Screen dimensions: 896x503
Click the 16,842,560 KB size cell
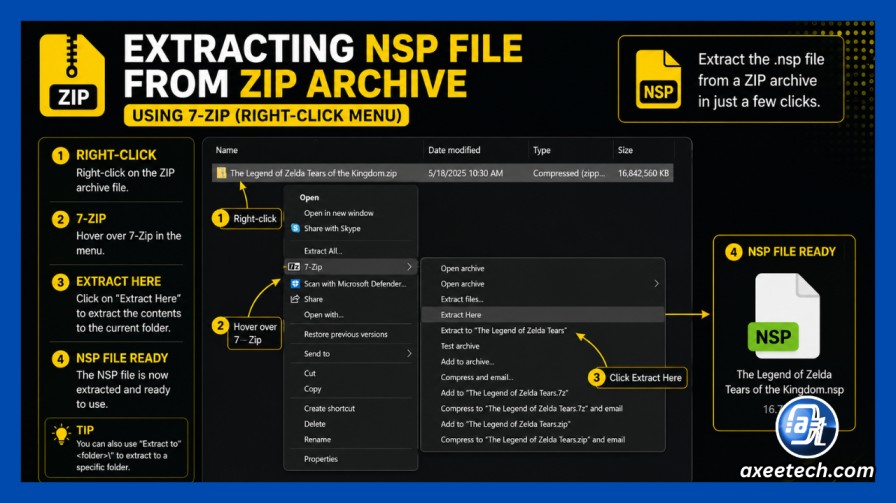(643, 173)
